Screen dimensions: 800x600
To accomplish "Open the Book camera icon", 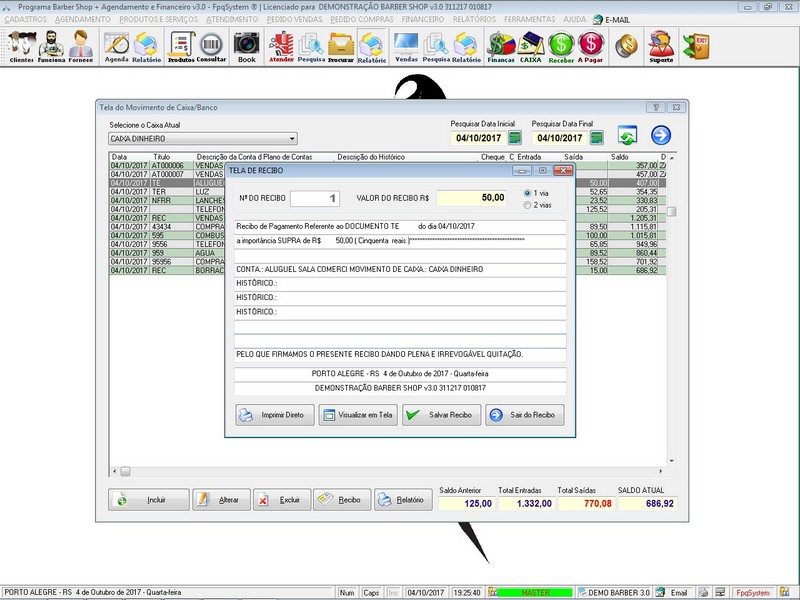I will point(246,46).
